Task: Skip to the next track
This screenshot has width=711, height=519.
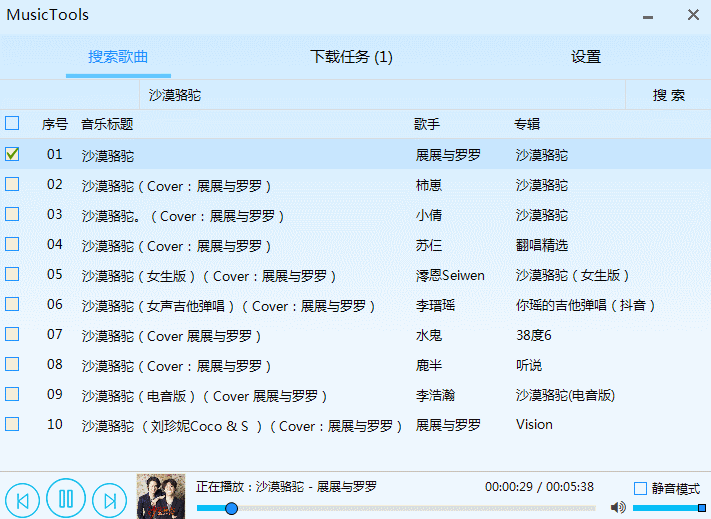Action: [x=109, y=498]
